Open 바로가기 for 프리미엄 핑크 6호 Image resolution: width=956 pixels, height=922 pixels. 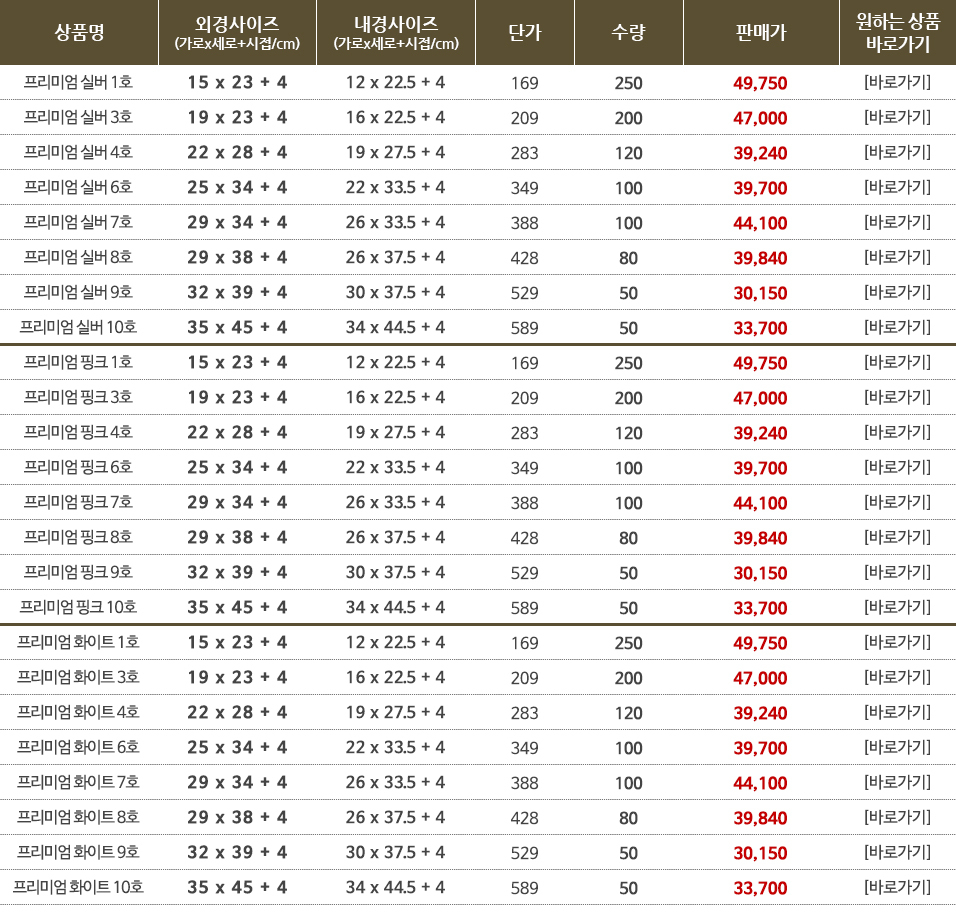click(897, 467)
